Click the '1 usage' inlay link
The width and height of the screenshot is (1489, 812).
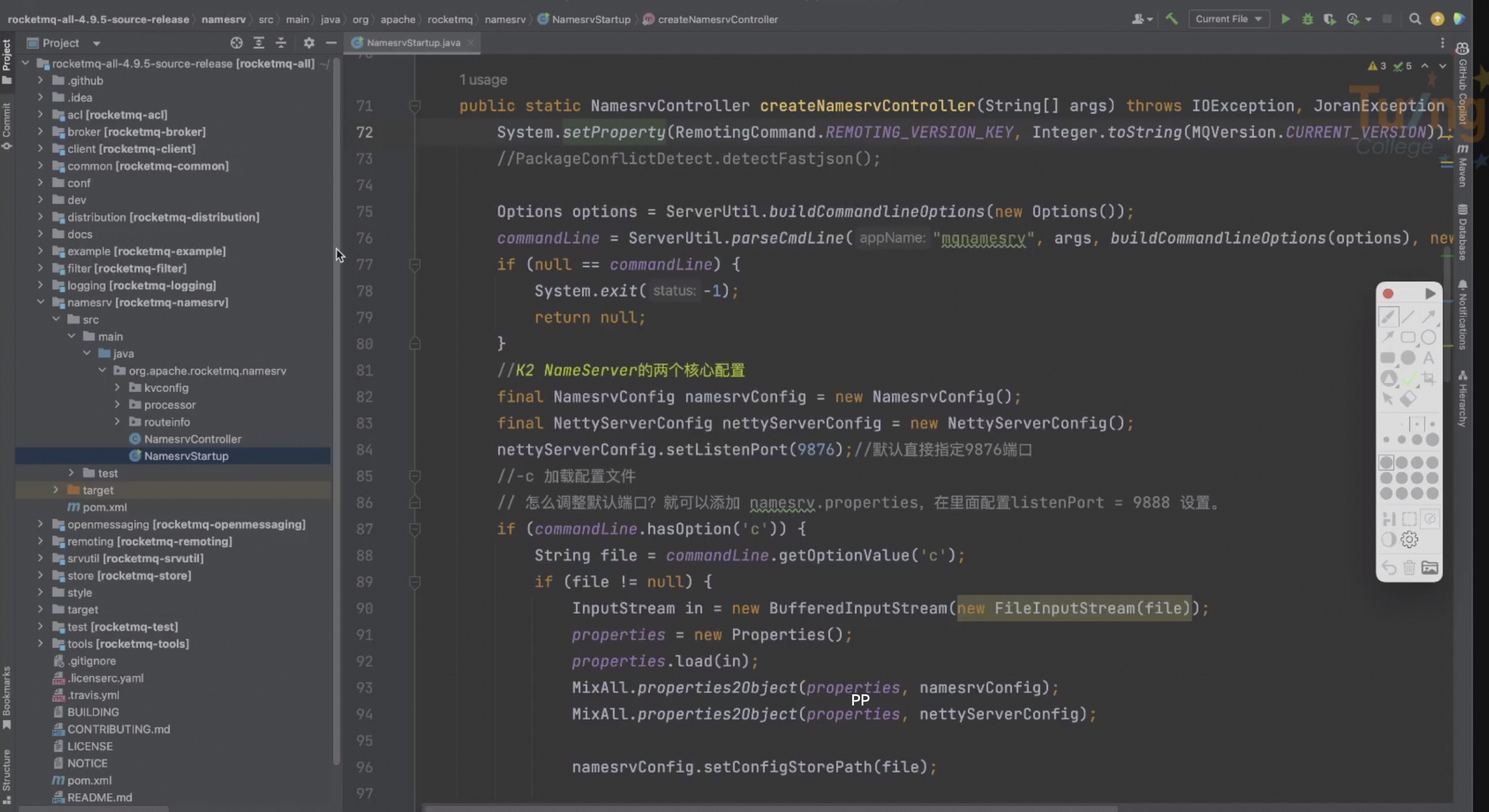click(483, 79)
